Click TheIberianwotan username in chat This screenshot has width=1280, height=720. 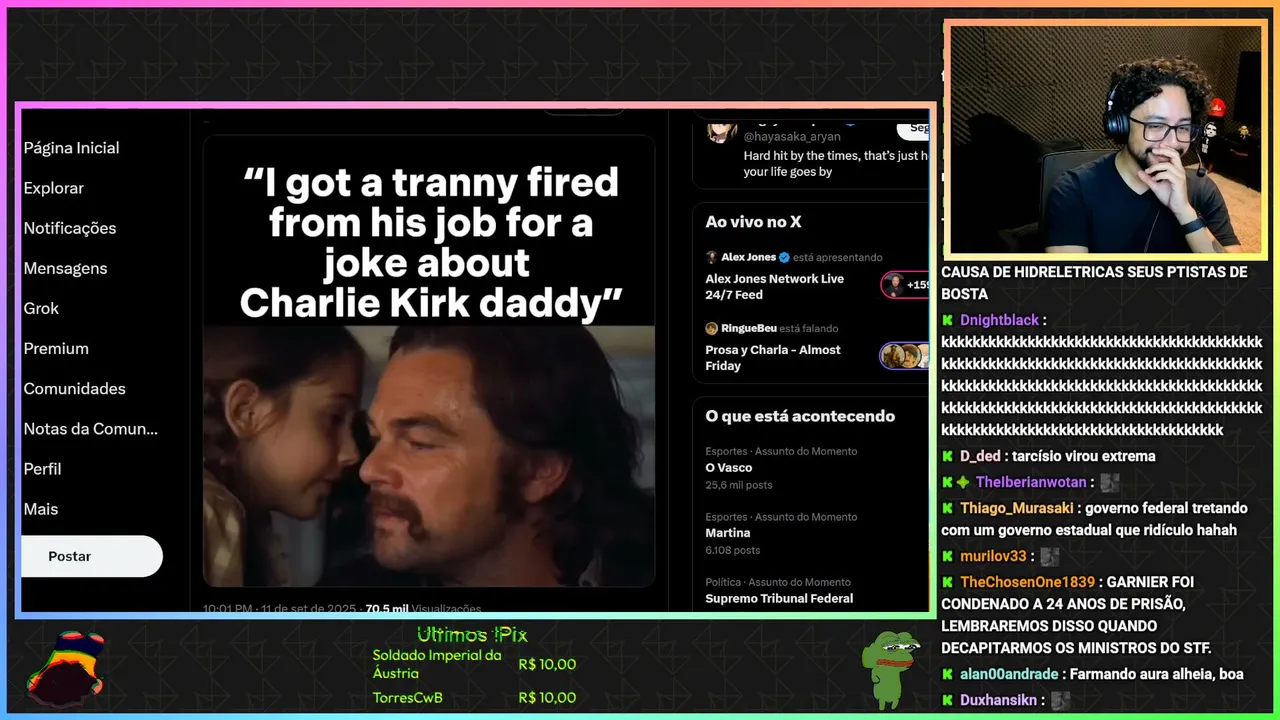tap(1031, 482)
